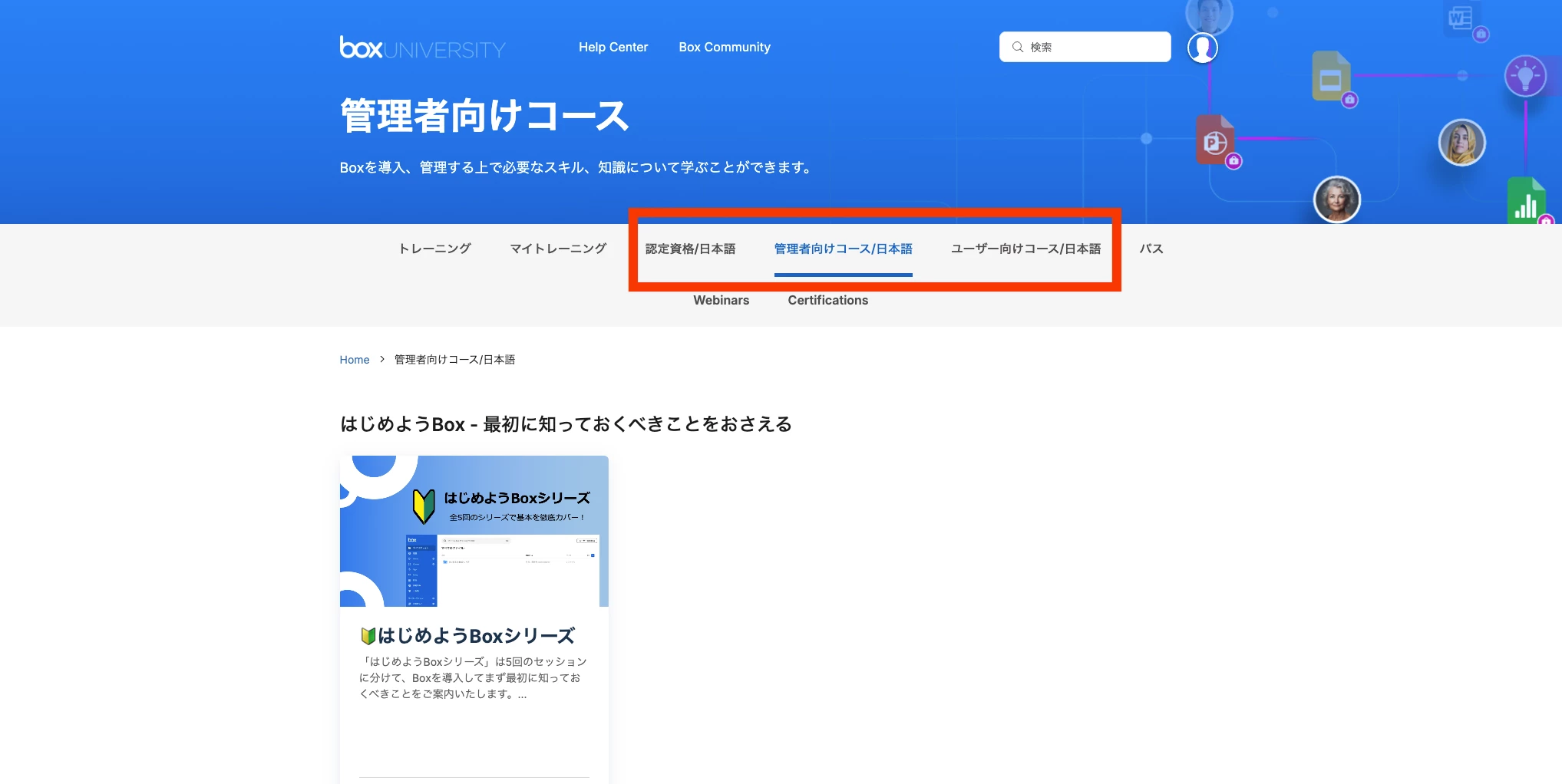The width and height of the screenshot is (1562, 784).
Task: Click the breadcrumb chevron separator after Home
Action: click(x=381, y=359)
